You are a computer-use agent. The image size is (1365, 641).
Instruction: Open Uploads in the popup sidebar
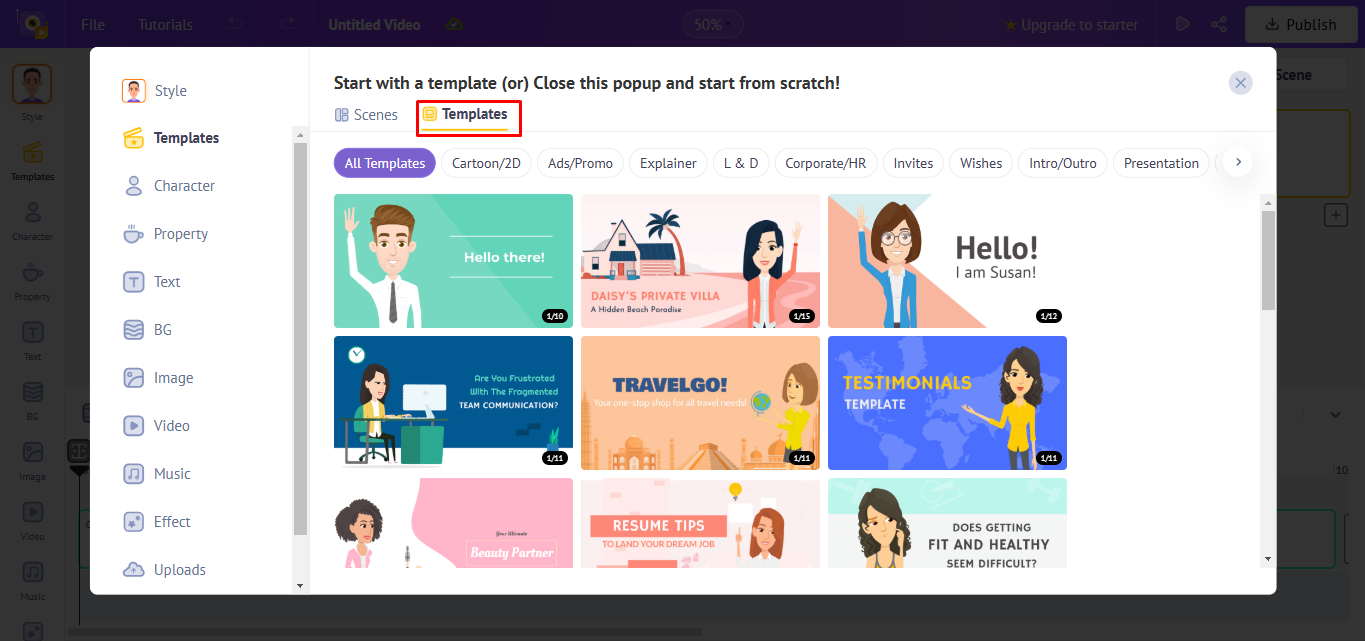pyautogui.click(x=164, y=570)
